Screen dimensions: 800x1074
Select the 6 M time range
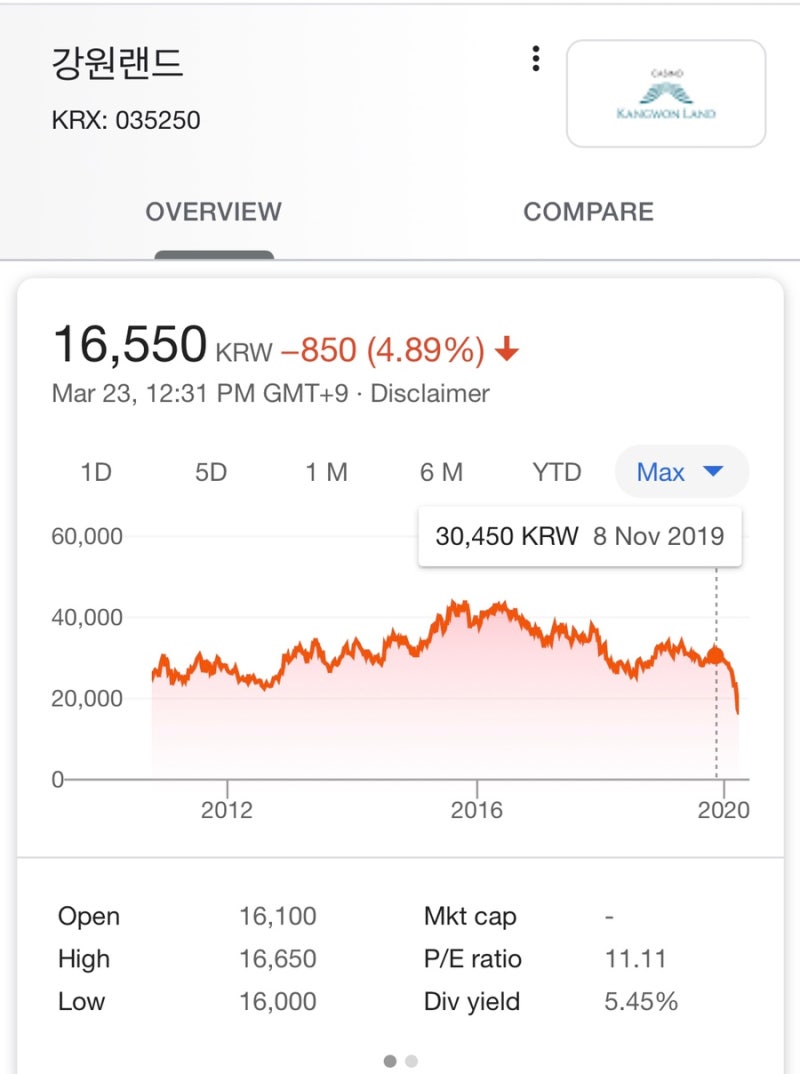[x=441, y=472]
